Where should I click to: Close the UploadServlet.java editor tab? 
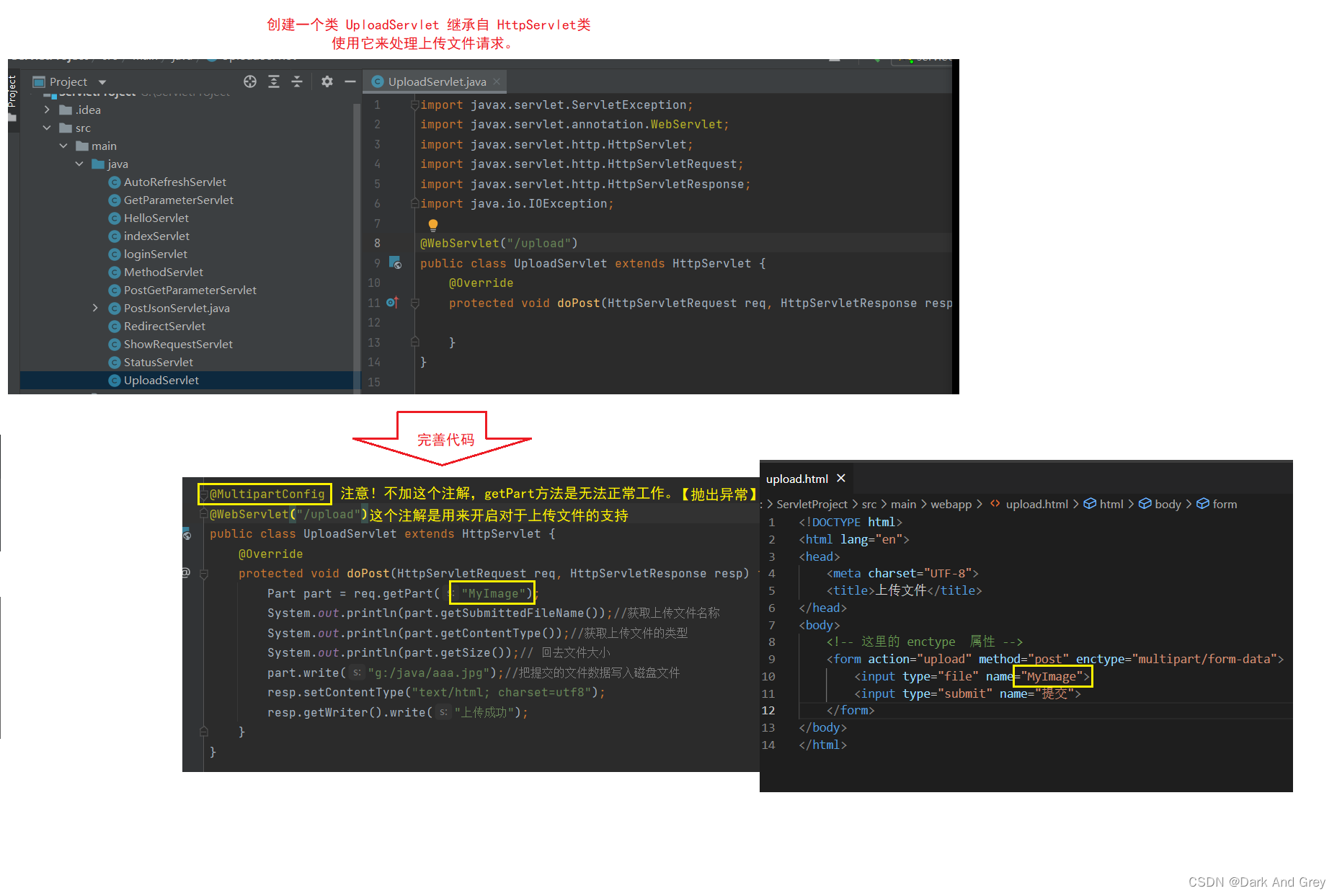pyautogui.click(x=497, y=81)
